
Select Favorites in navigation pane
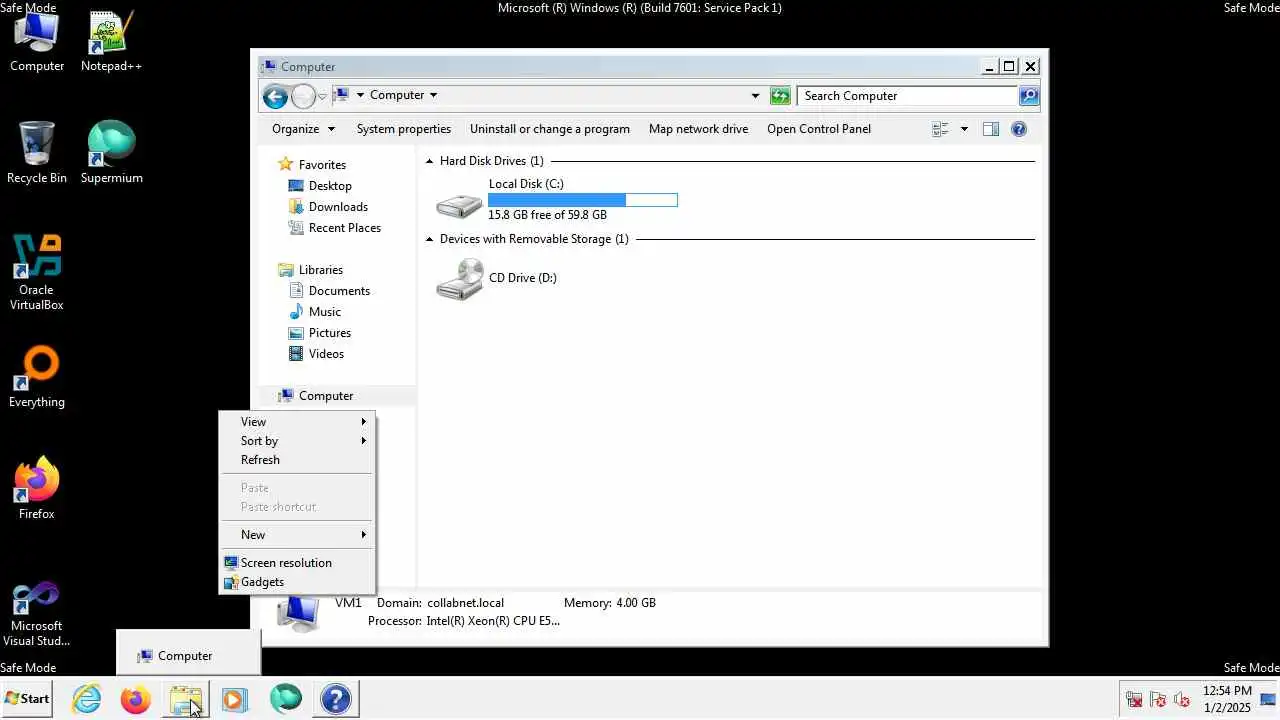312,165
